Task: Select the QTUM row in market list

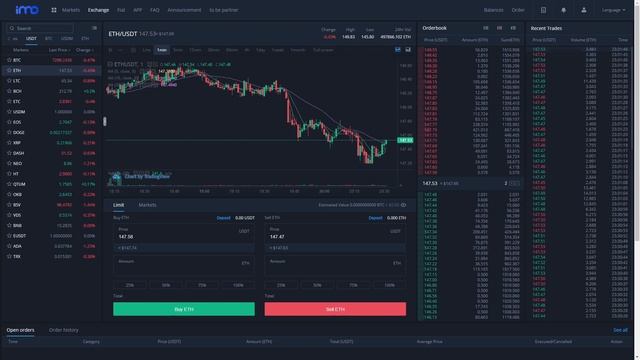Action: point(51,184)
